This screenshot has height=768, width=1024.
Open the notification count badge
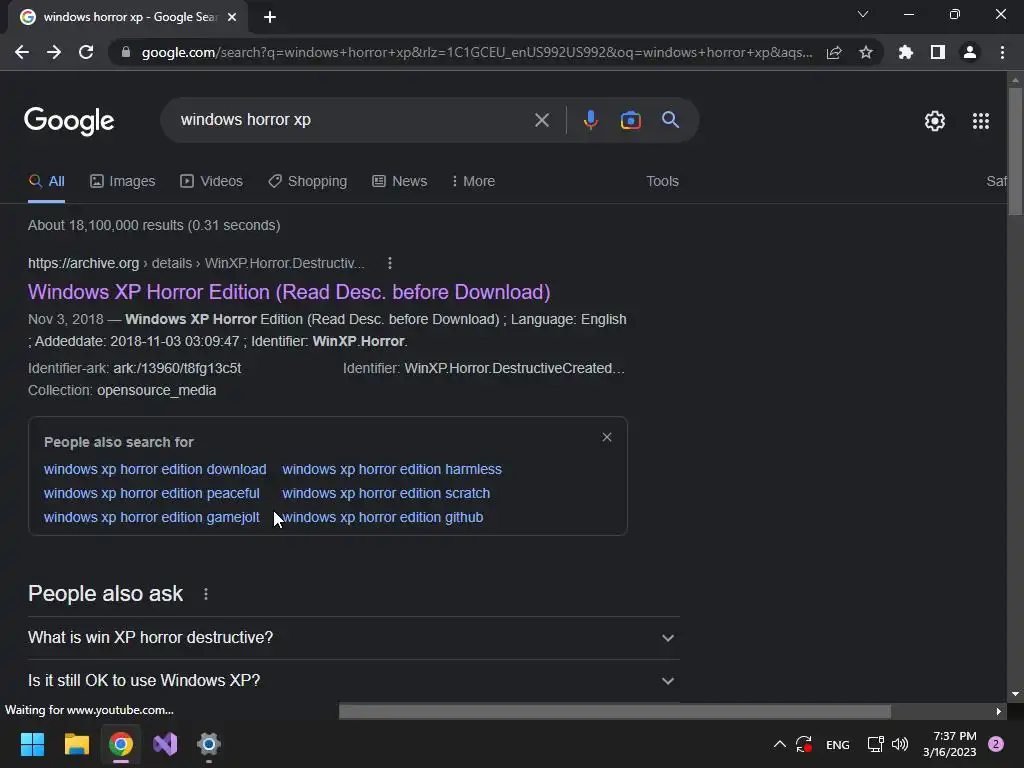coord(996,744)
